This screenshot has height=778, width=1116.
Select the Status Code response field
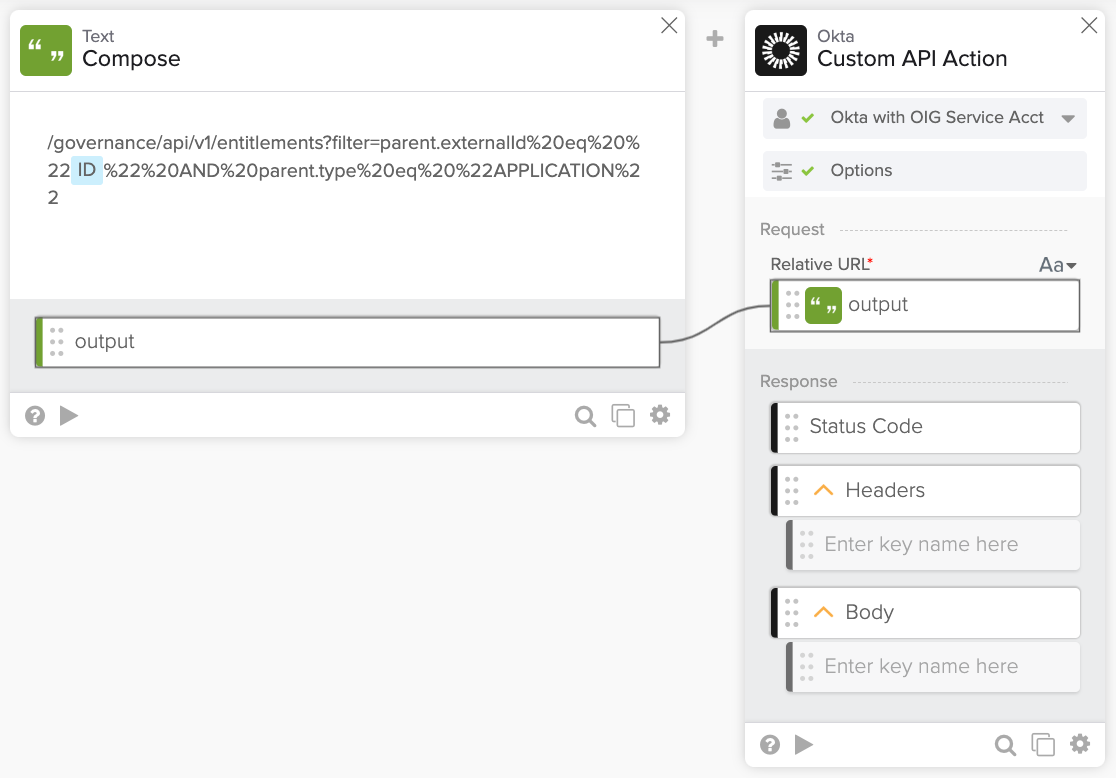925,428
